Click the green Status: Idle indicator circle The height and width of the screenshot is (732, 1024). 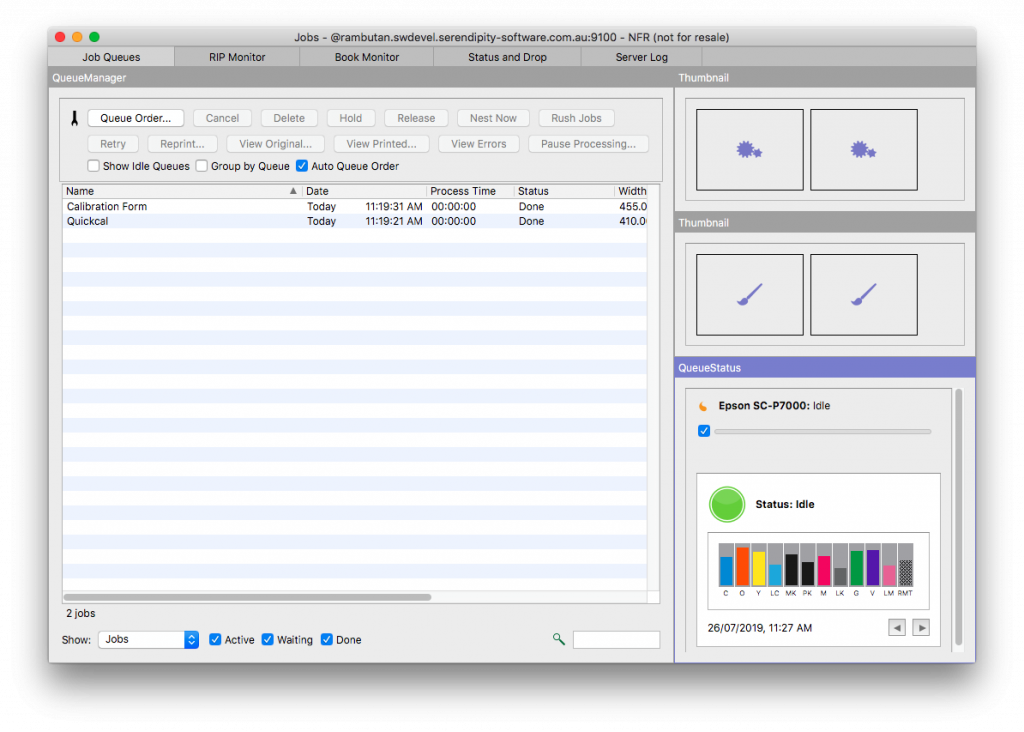pyautogui.click(x=727, y=504)
